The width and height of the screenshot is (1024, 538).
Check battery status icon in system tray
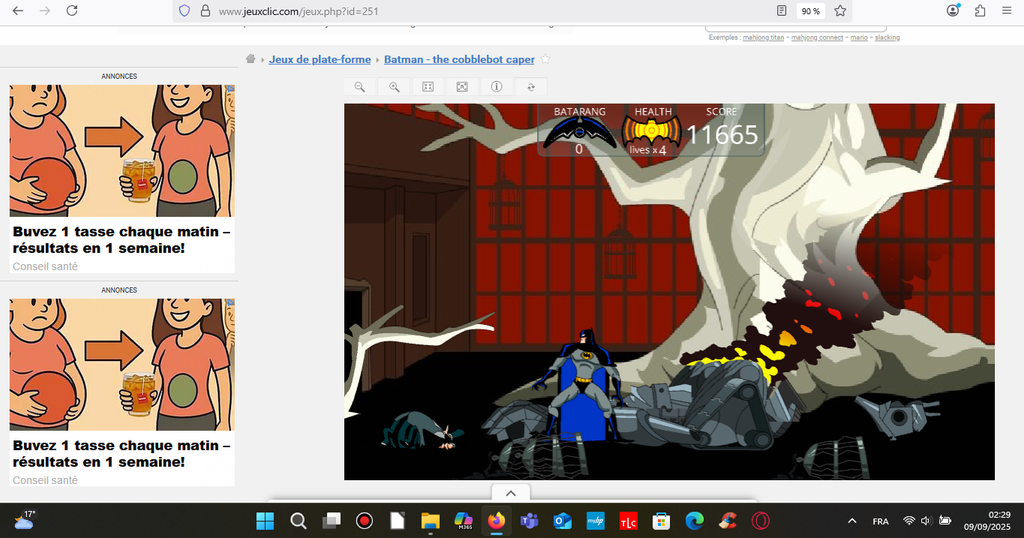click(944, 521)
